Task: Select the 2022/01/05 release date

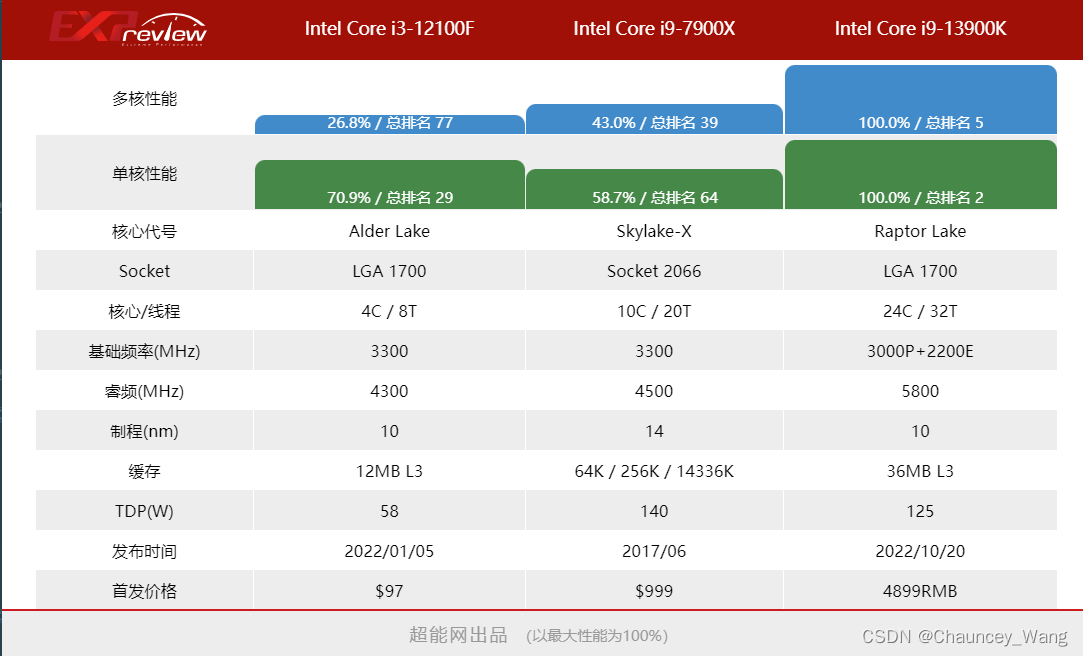Action: point(390,552)
